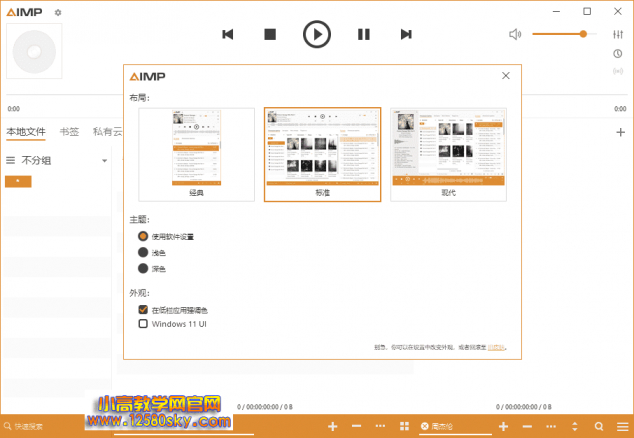The height and width of the screenshot is (438, 634).
Task: Uncheck the 在低栏应用强调色 checkbox
Action: pyautogui.click(x=143, y=310)
